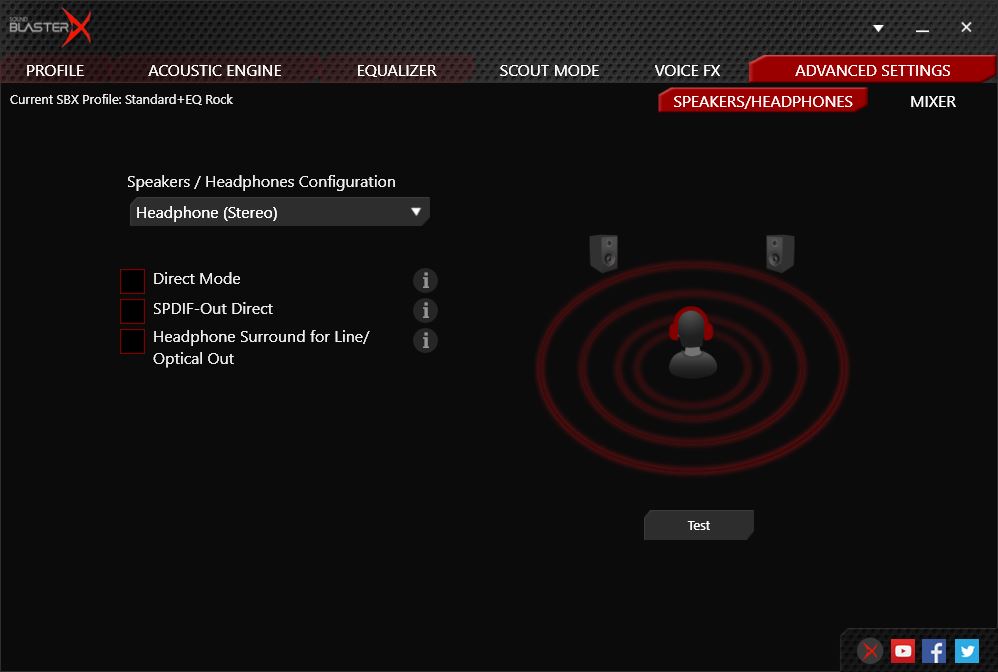998x672 pixels.
Task: Open the Twitter link icon
Action: pos(966,651)
